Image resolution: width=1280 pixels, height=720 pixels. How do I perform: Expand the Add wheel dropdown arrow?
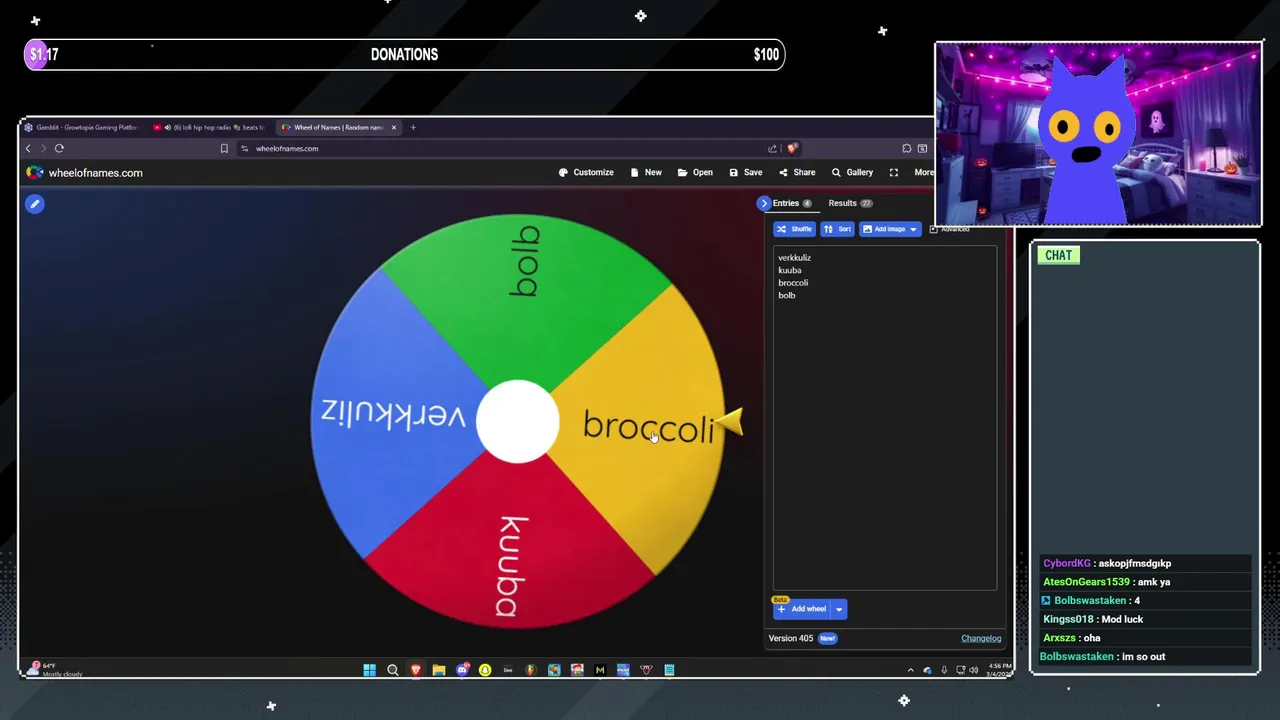tap(839, 609)
